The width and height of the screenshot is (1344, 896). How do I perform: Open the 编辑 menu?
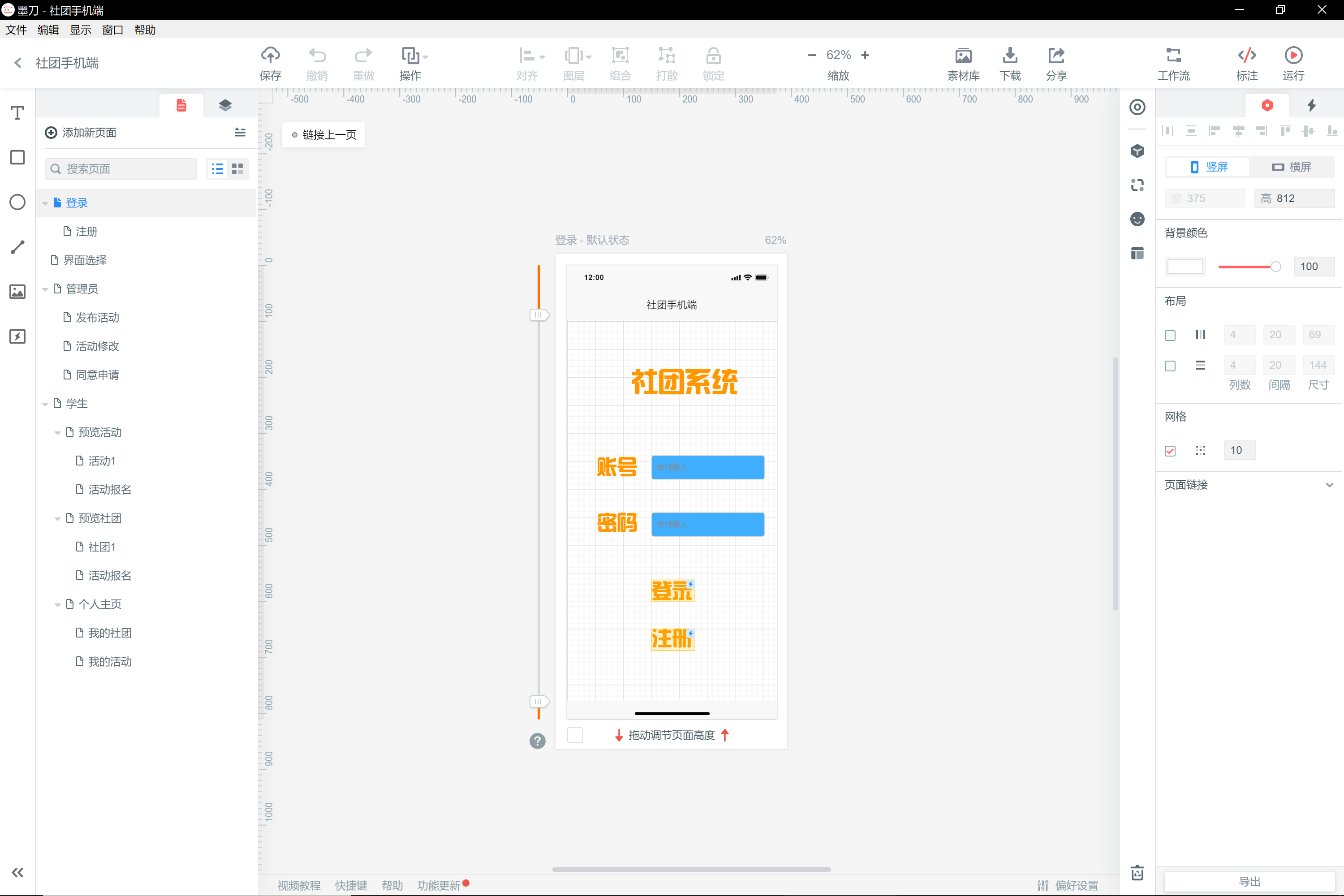48,30
